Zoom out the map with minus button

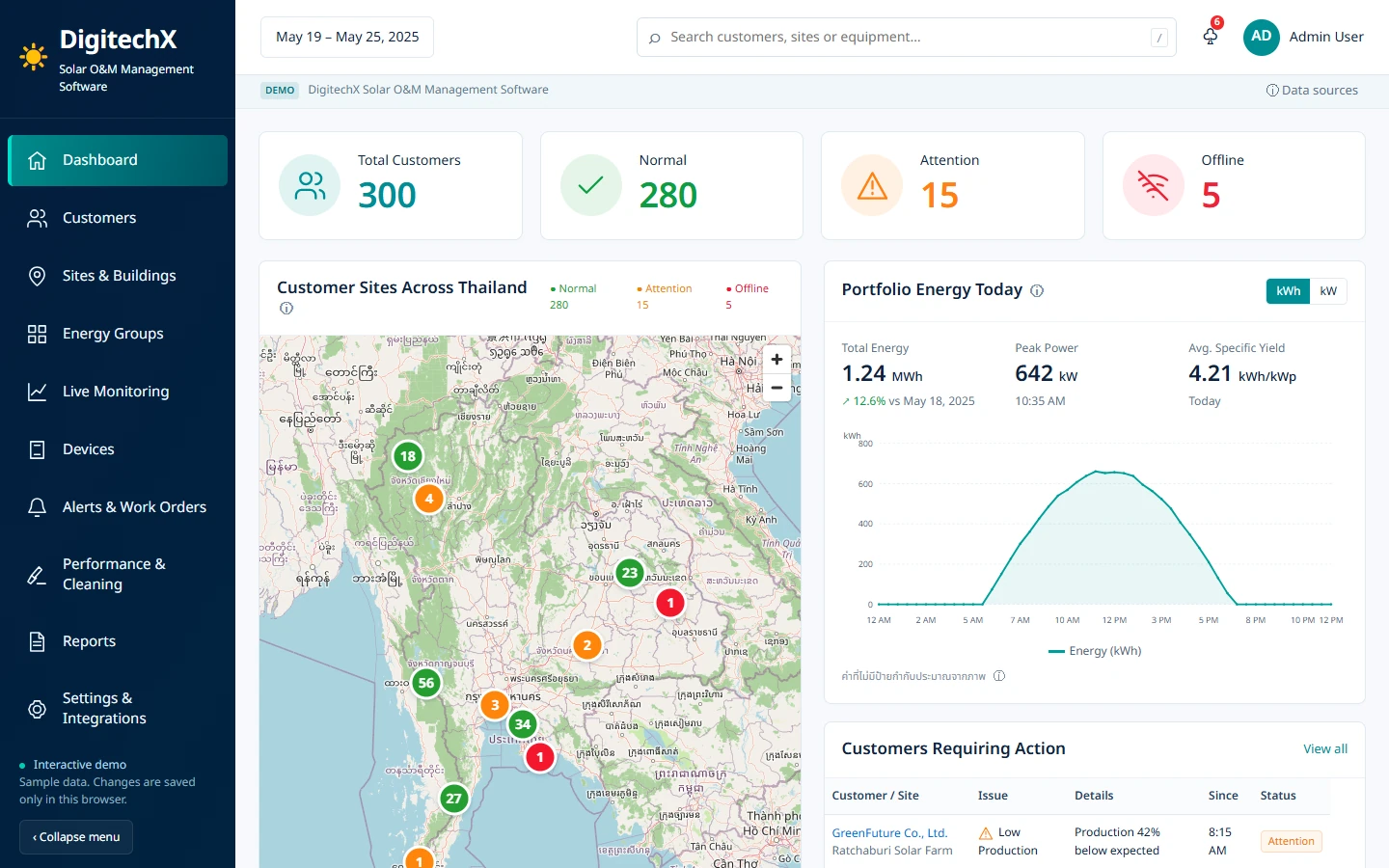pos(776,388)
